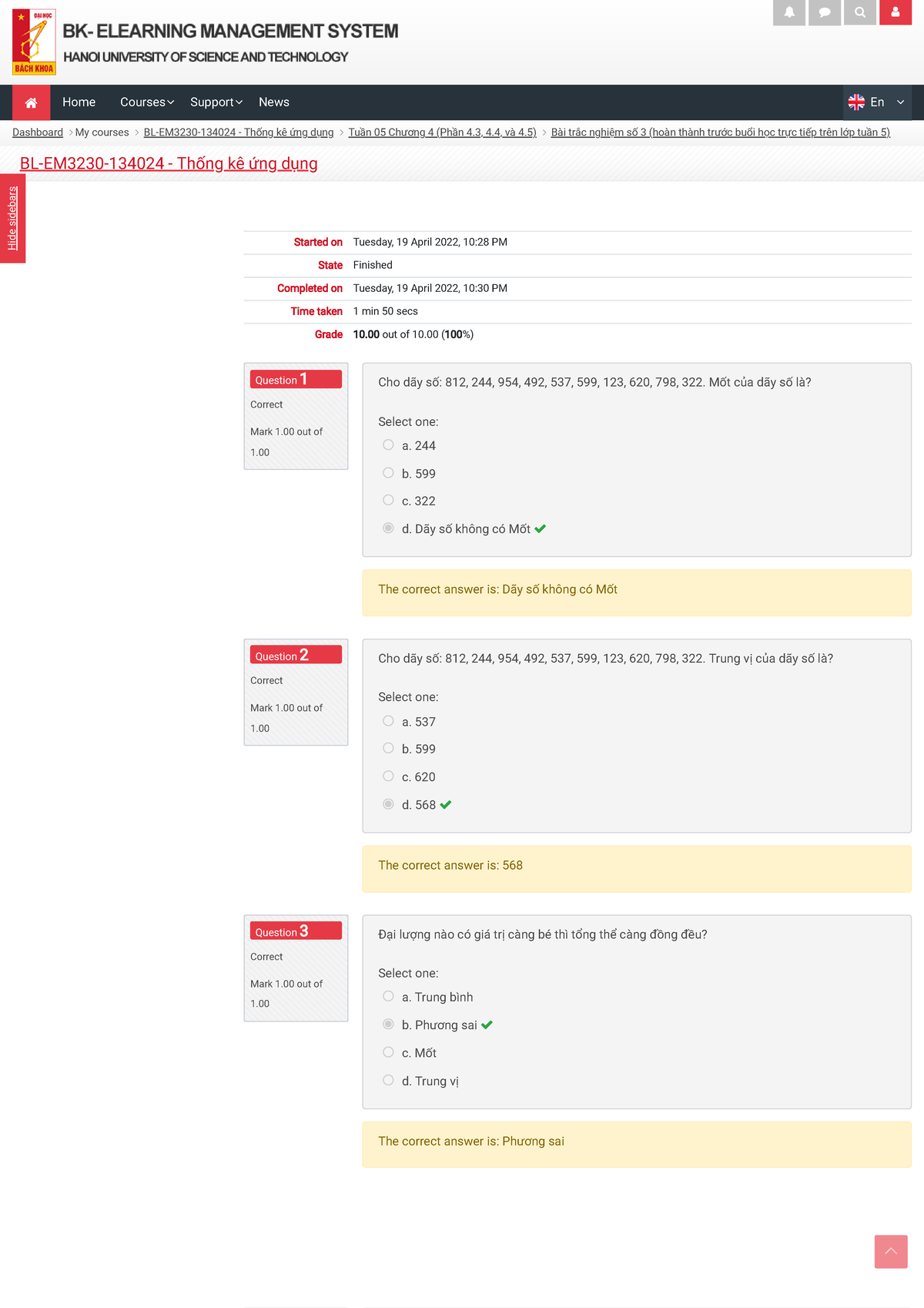This screenshot has width=924, height=1308.
Task: Click the Hide sidebars side tab
Action: click(12, 219)
